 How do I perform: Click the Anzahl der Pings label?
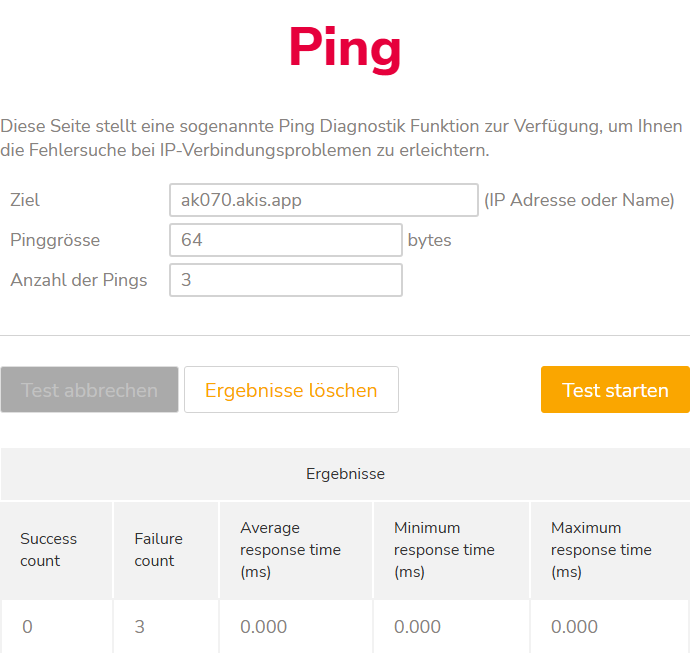(78, 280)
